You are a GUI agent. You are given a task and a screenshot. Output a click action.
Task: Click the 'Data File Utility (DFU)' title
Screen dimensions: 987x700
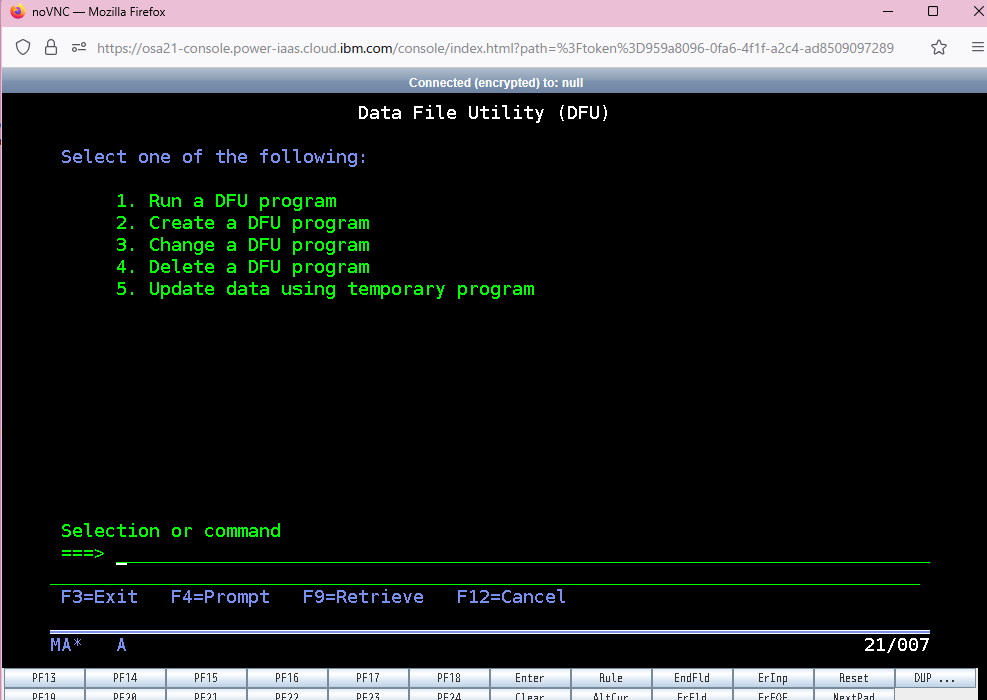483,113
